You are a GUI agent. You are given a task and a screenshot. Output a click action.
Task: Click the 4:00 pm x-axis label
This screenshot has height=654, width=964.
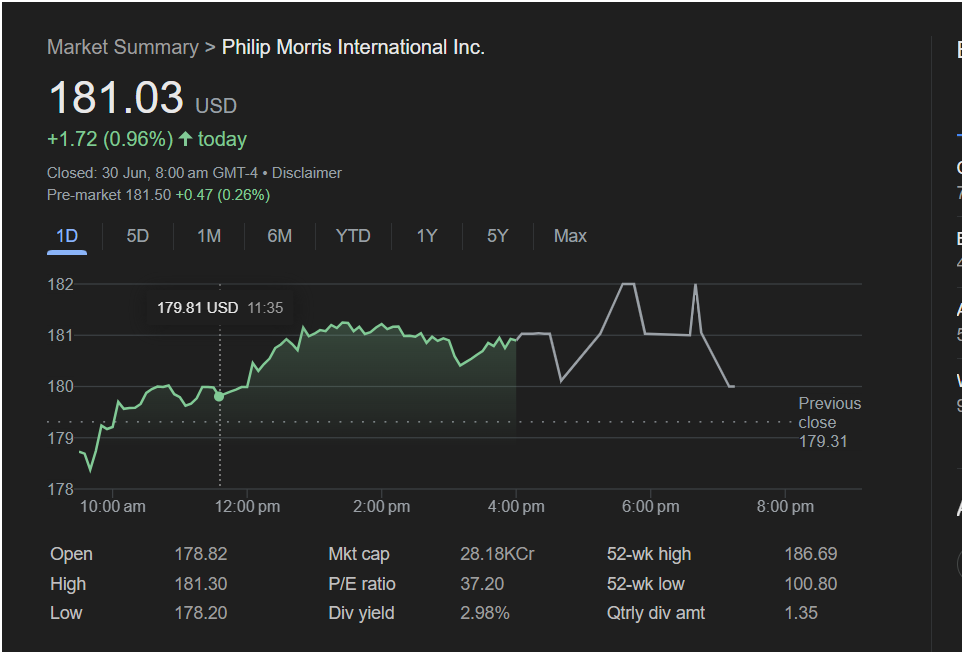pyautogui.click(x=516, y=506)
